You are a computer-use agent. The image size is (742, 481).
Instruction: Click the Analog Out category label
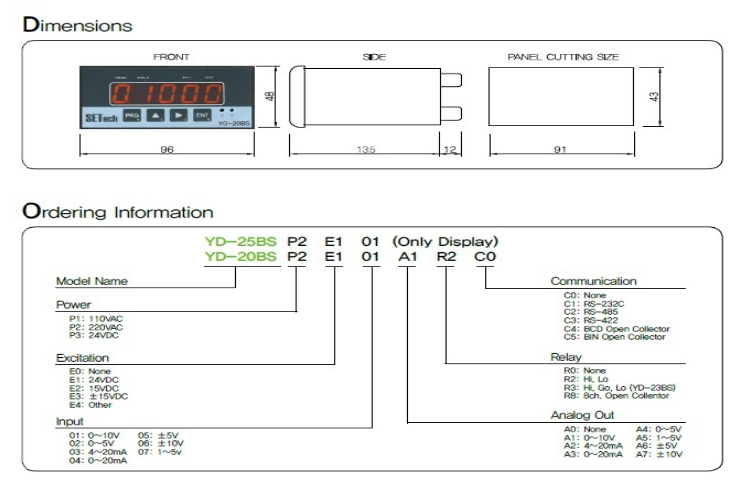582,414
